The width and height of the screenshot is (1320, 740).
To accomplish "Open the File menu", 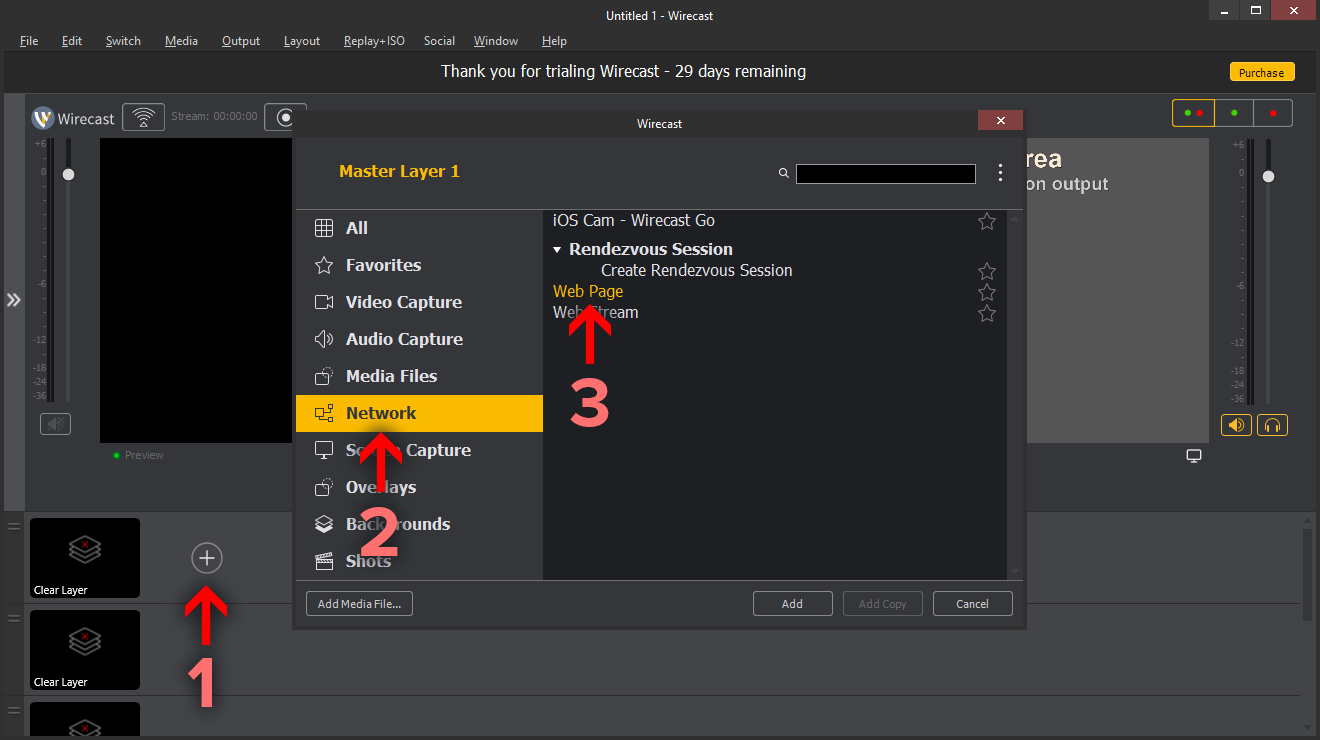I will tap(29, 41).
